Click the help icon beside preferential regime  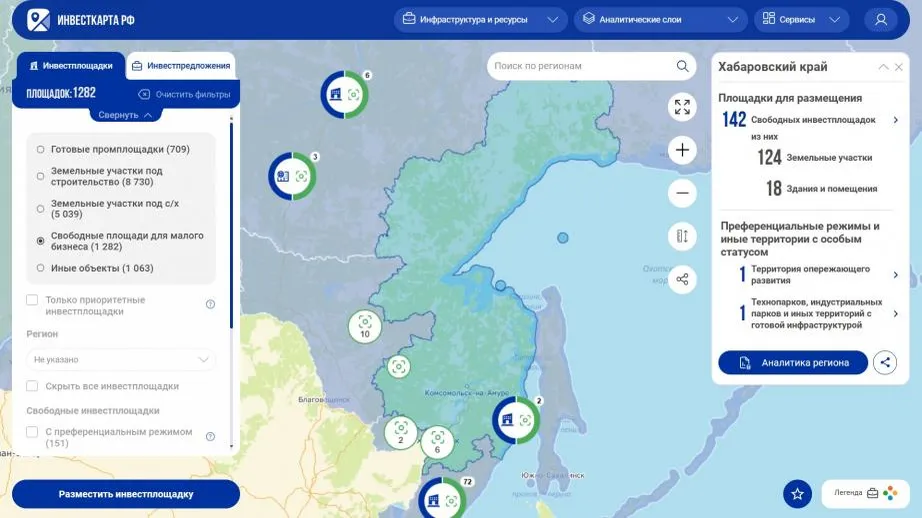pos(211,436)
